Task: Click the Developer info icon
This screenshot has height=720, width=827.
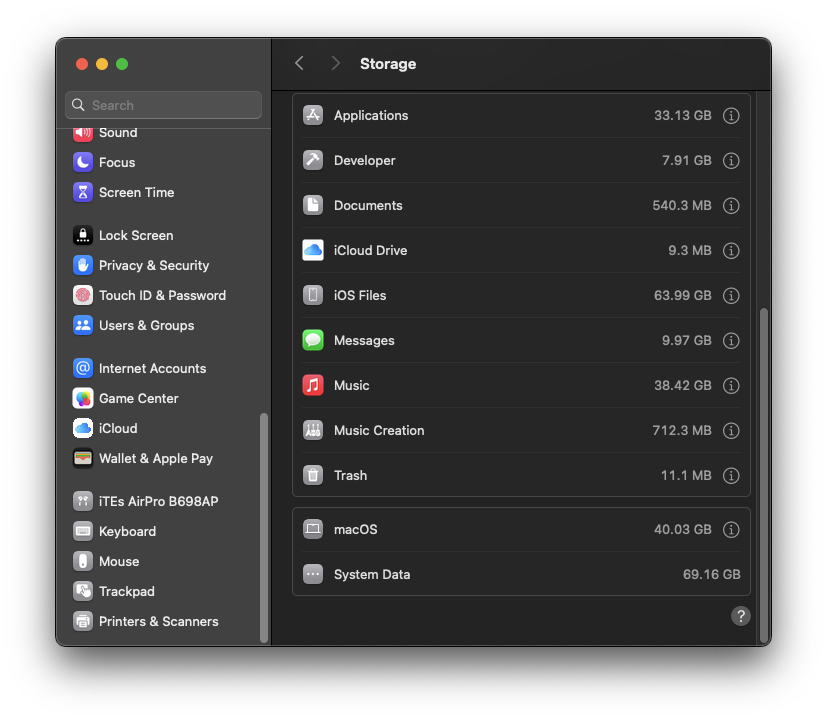Action: (x=731, y=161)
